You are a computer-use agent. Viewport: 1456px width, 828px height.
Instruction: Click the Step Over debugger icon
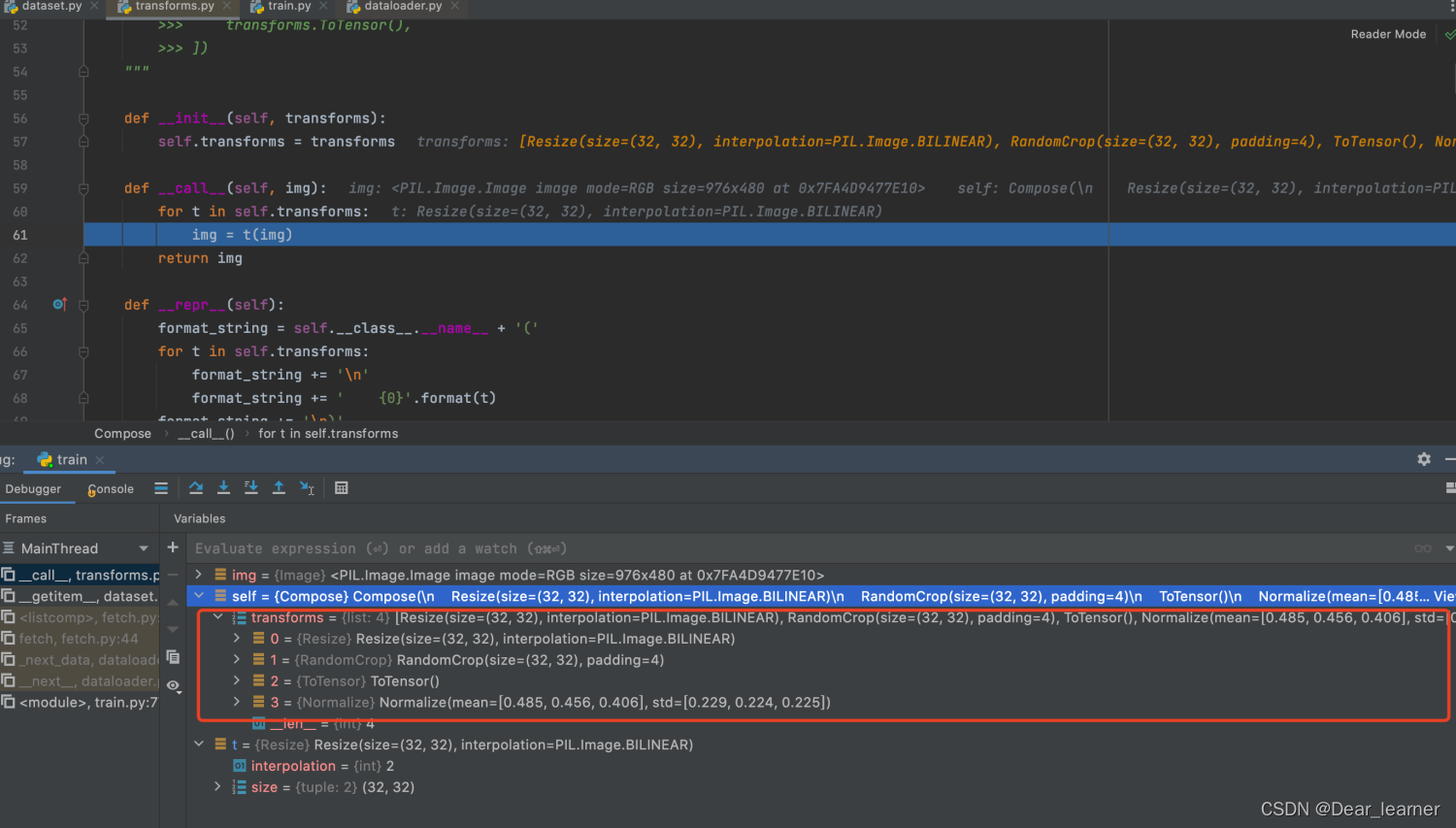[x=196, y=488]
